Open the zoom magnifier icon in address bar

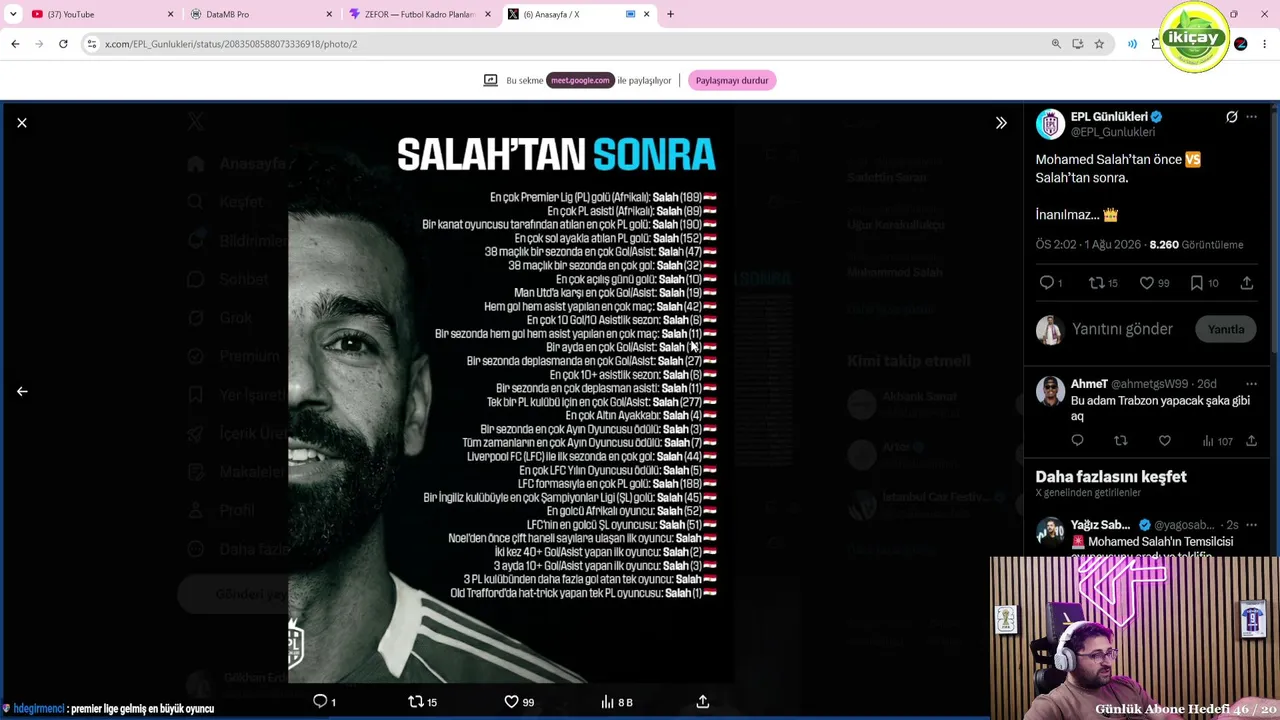coord(1056,44)
